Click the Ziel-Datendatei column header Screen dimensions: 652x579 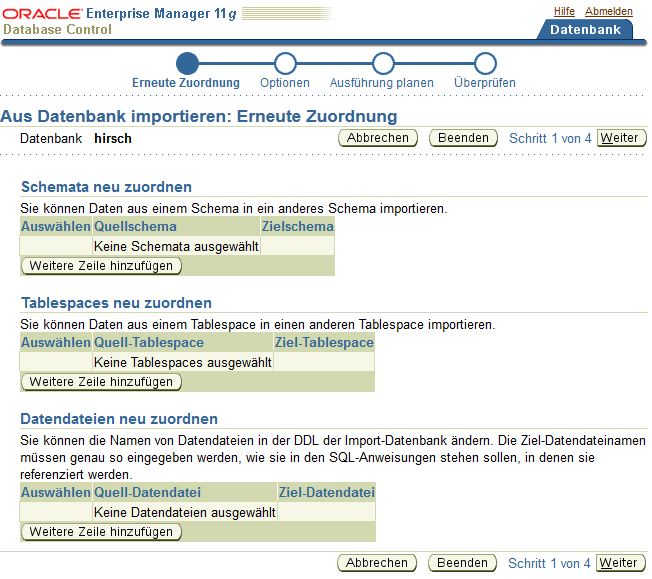tap(327, 492)
